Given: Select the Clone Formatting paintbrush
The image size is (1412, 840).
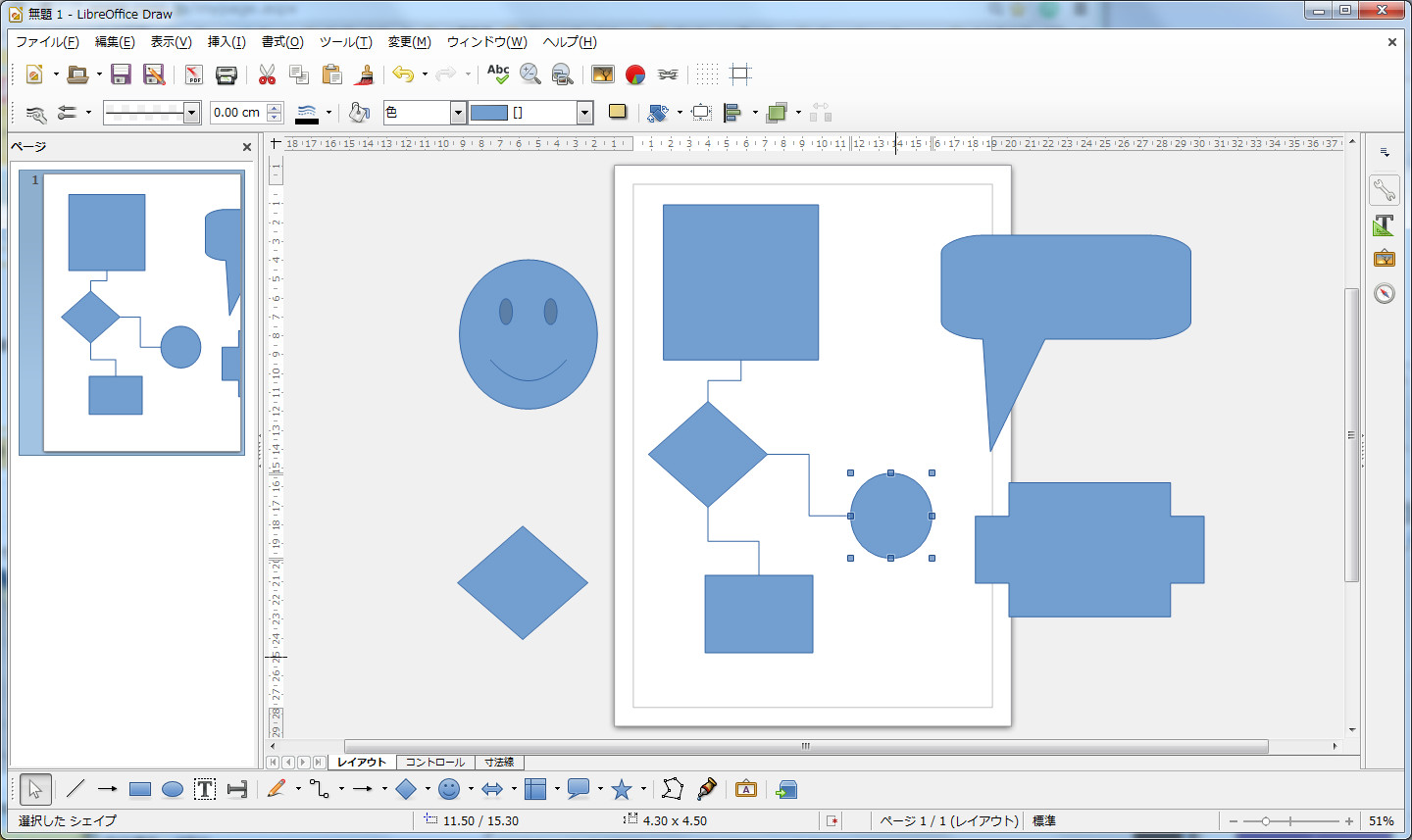Looking at the screenshot, I should pyautogui.click(x=364, y=74).
